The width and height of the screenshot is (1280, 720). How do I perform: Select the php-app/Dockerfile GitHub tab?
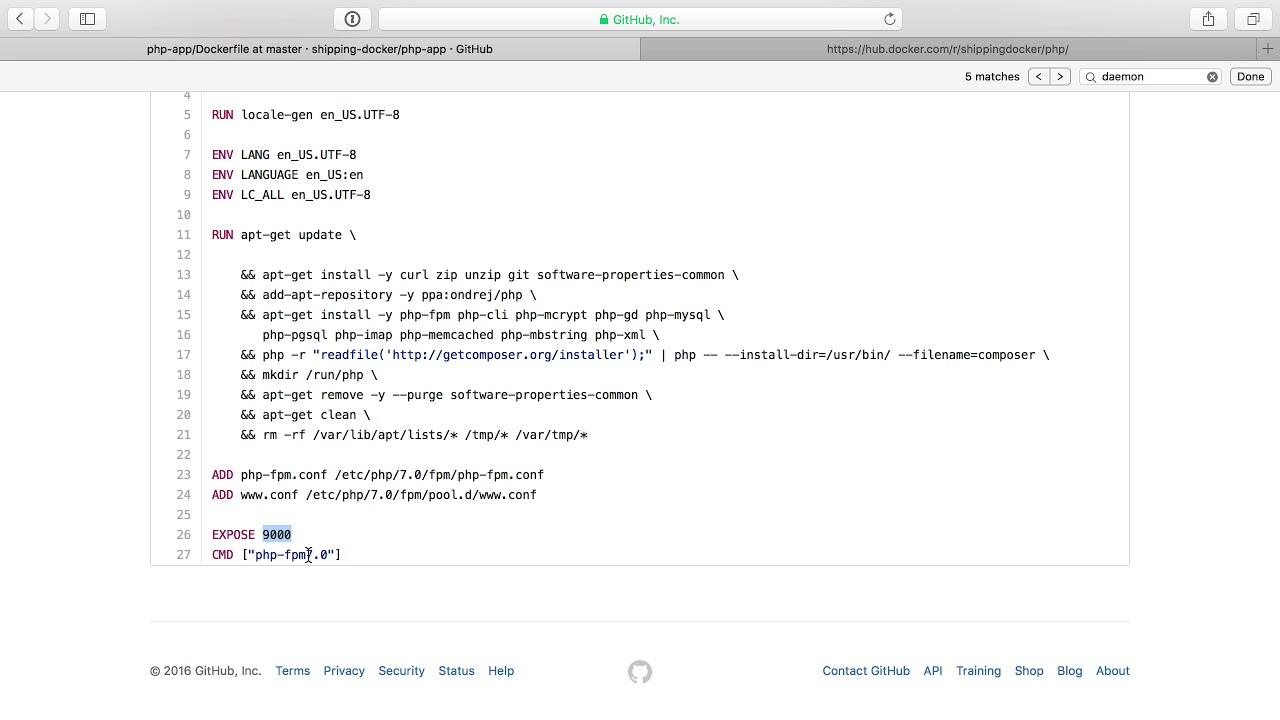click(320, 49)
